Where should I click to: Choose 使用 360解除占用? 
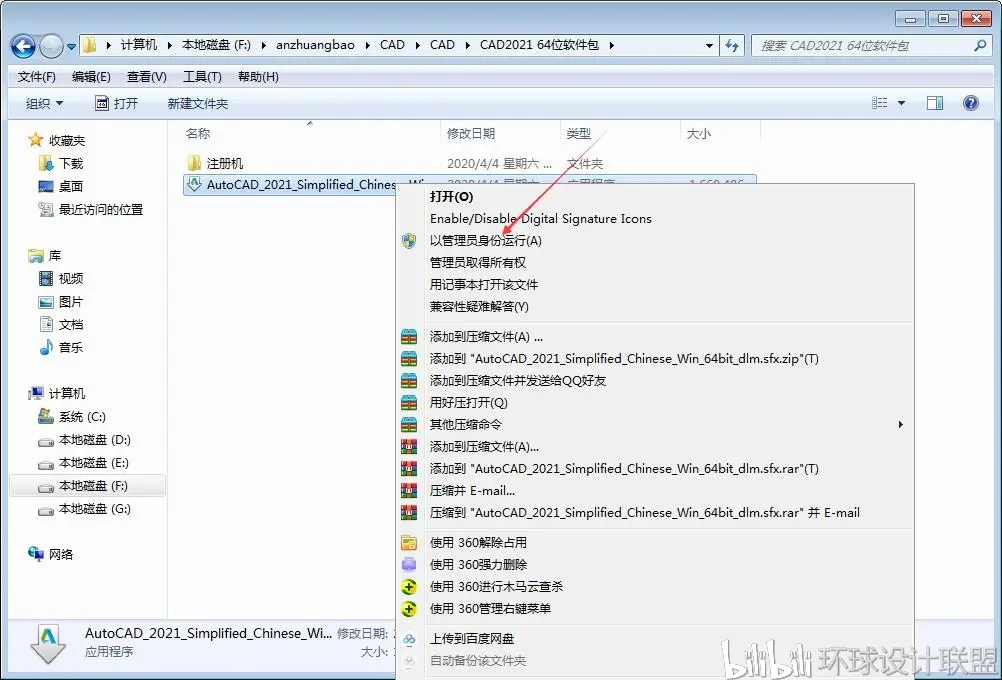pos(478,543)
